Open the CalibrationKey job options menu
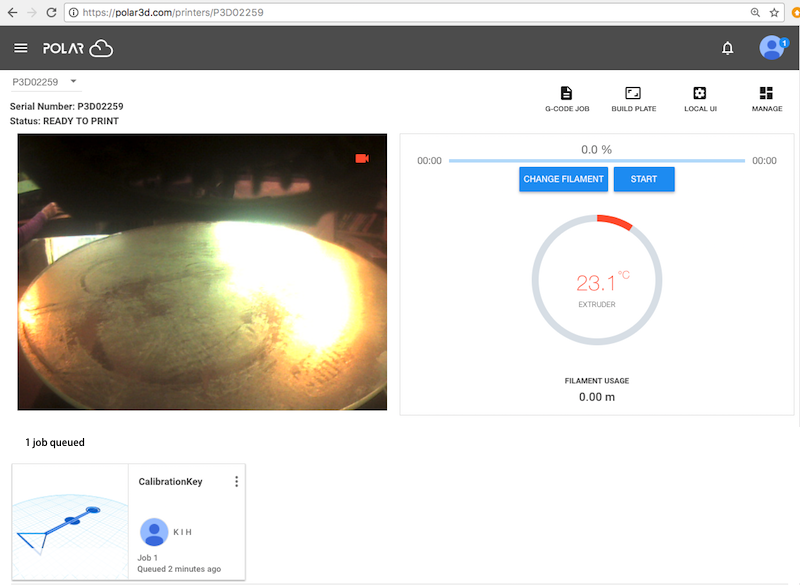 point(236,481)
